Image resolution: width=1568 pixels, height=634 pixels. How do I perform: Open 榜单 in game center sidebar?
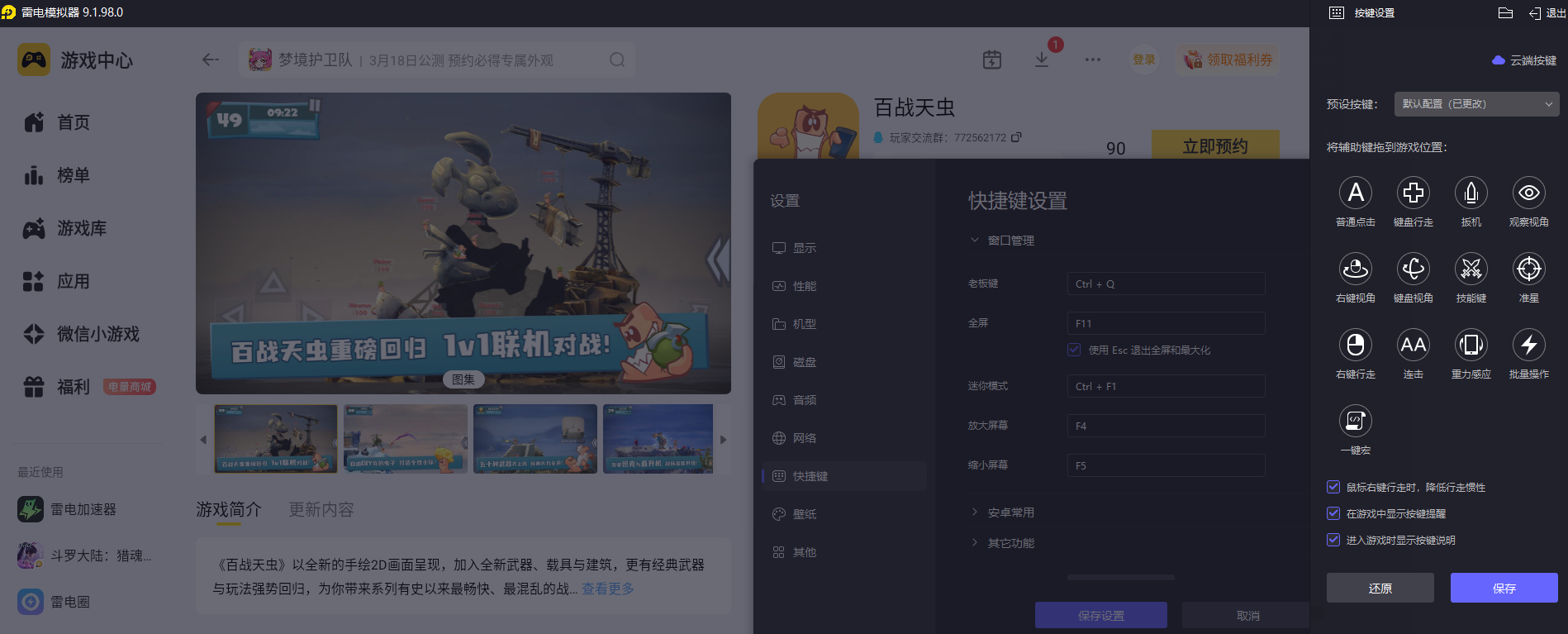(x=57, y=175)
